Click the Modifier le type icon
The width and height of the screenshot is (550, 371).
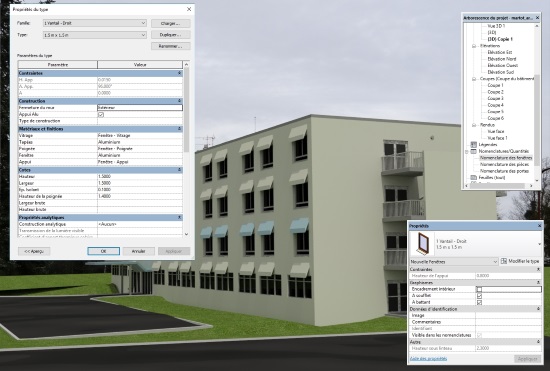click(x=504, y=261)
